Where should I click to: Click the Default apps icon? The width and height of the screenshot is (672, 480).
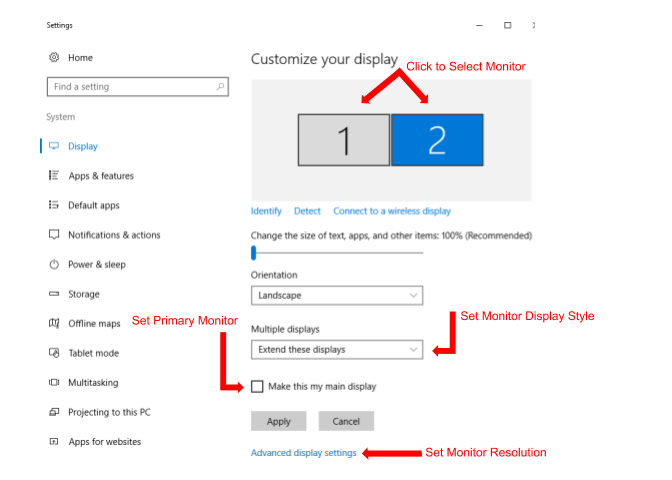pos(54,205)
